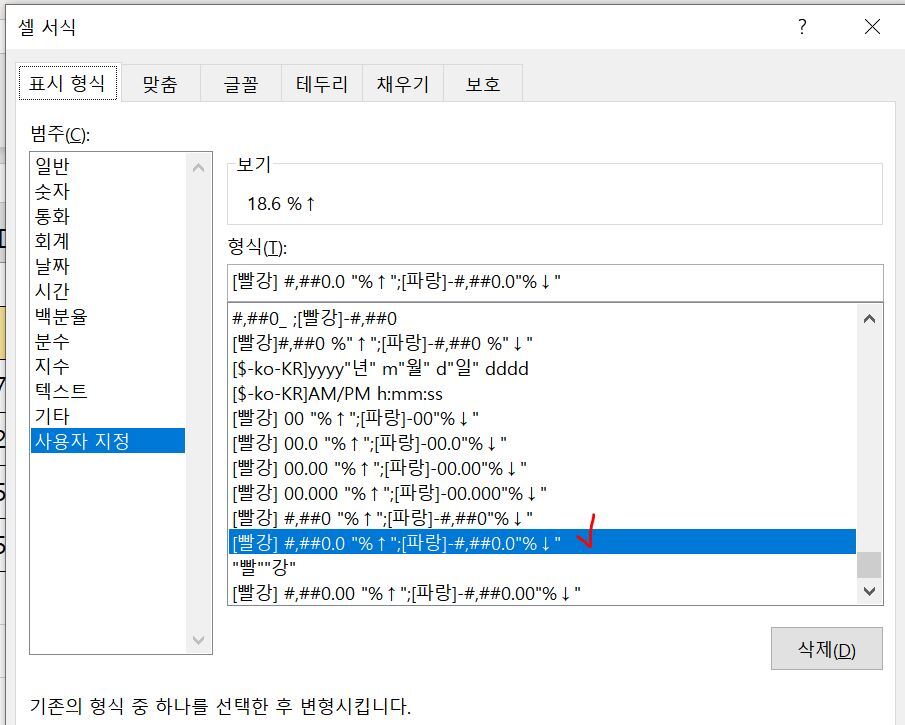Open the 글꼴 tab
This screenshot has width=905, height=725.
(x=241, y=84)
